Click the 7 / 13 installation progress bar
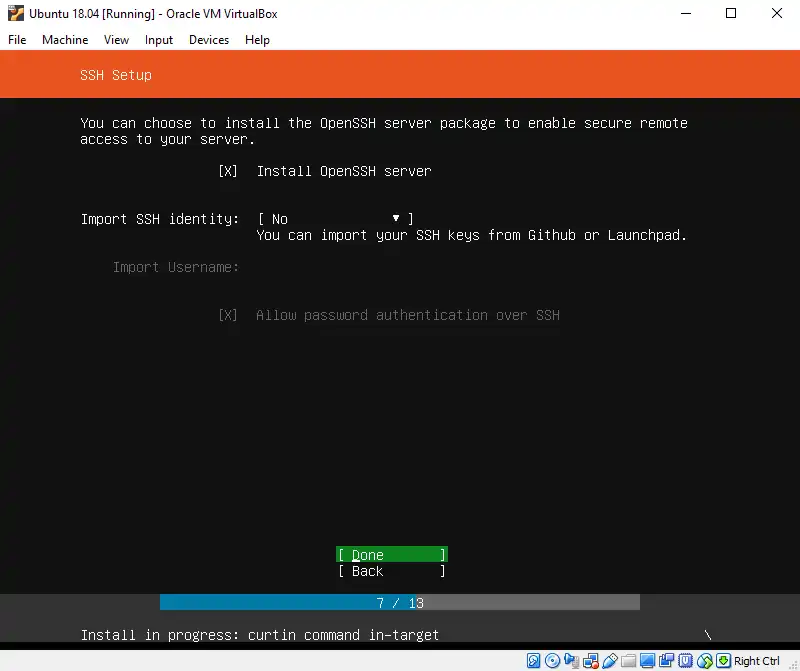Viewport: 800px width, 671px height. coord(399,603)
